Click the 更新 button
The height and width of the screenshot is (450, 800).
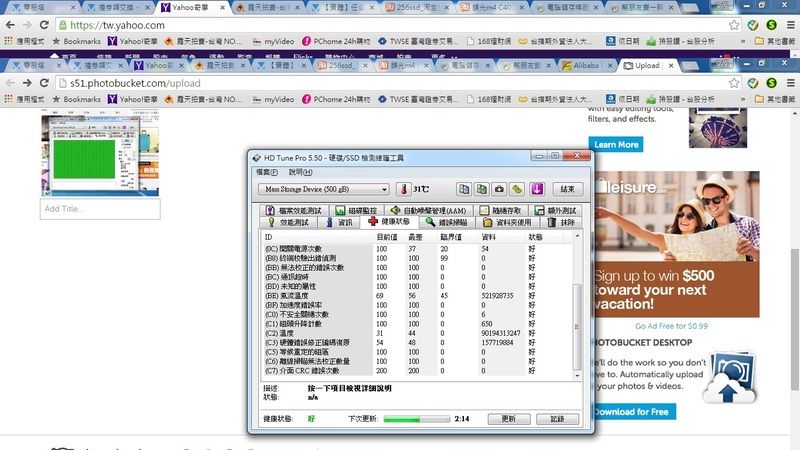(508, 419)
